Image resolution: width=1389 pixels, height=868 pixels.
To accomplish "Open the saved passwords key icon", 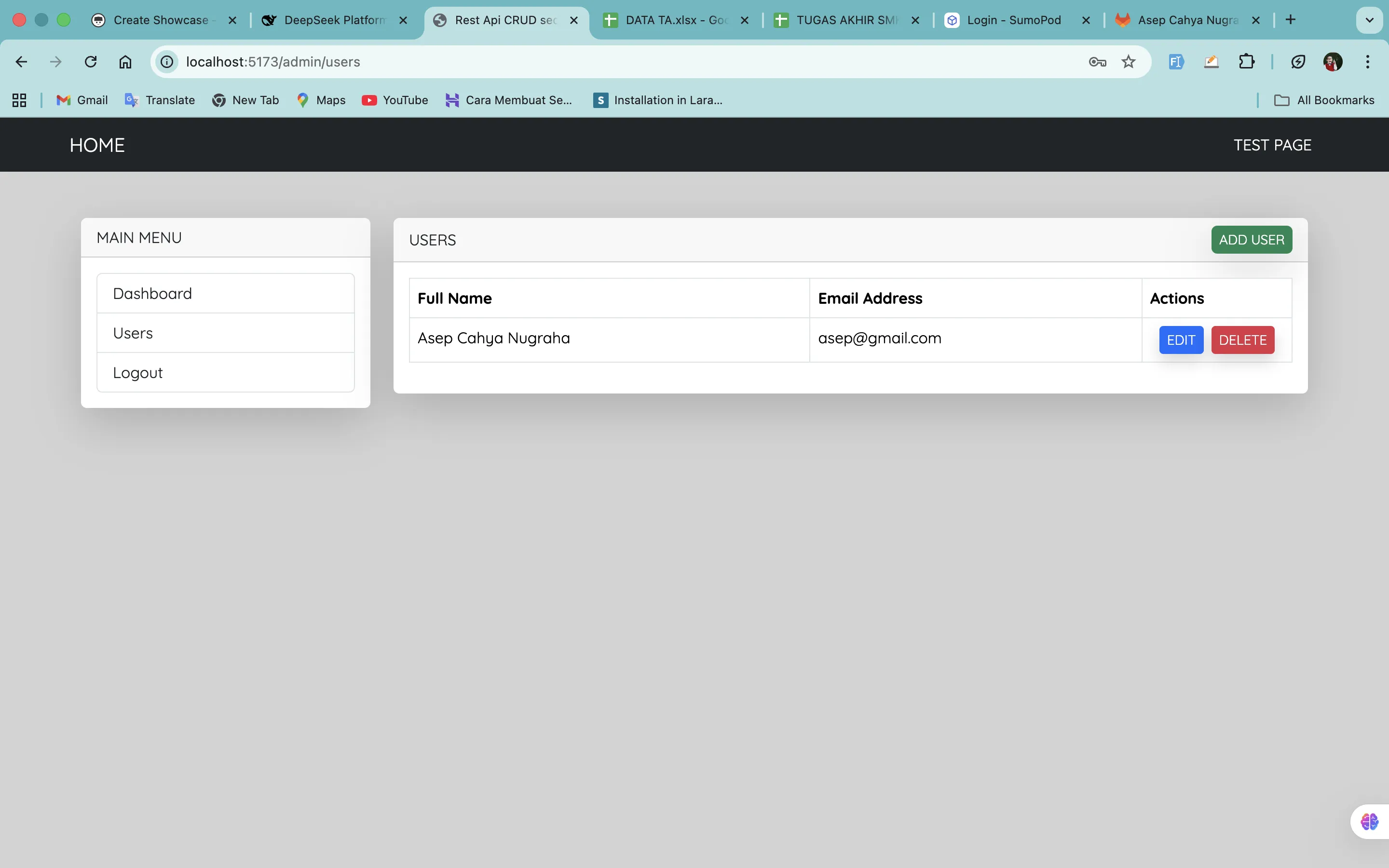I will point(1097,61).
